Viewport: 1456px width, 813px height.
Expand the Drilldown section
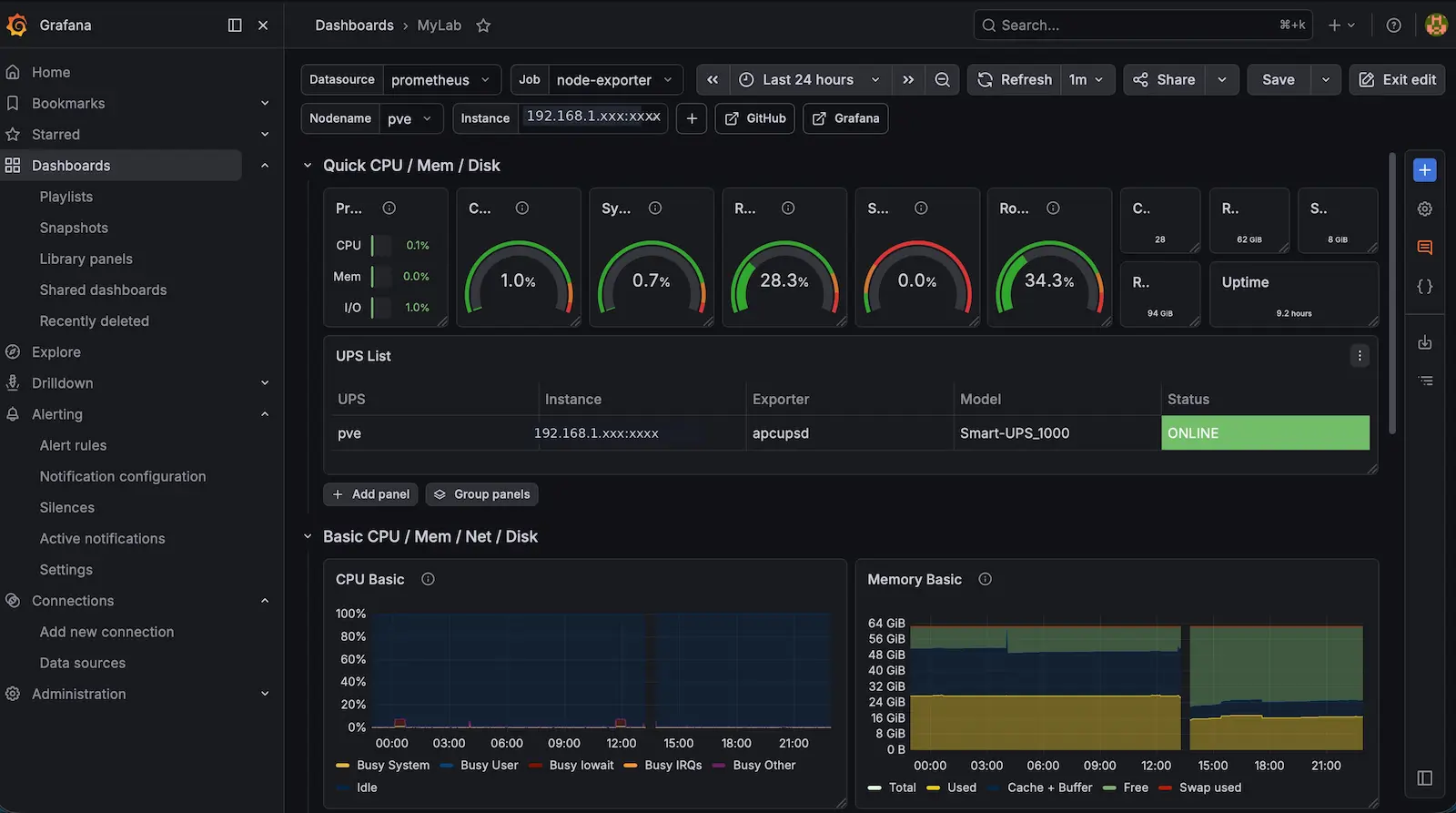(265, 383)
